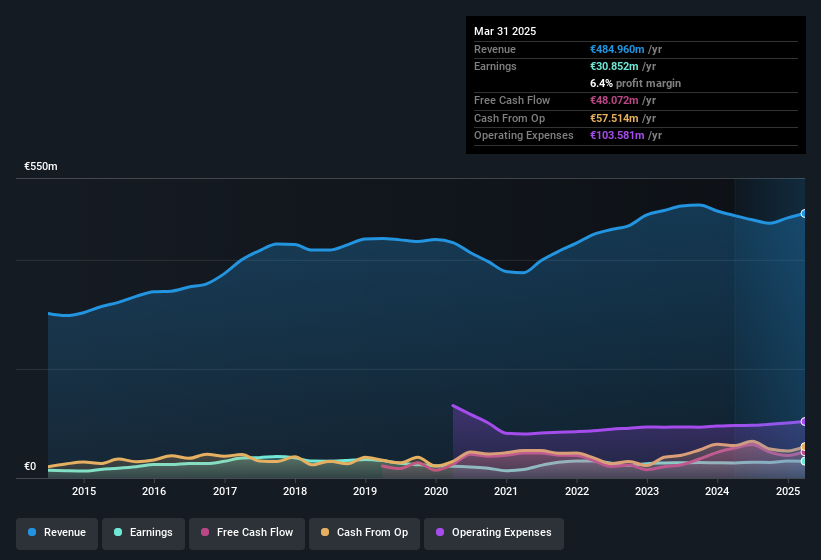Click the 2015 x-axis label
Image resolution: width=821 pixels, height=560 pixels.
click(x=84, y=491)
